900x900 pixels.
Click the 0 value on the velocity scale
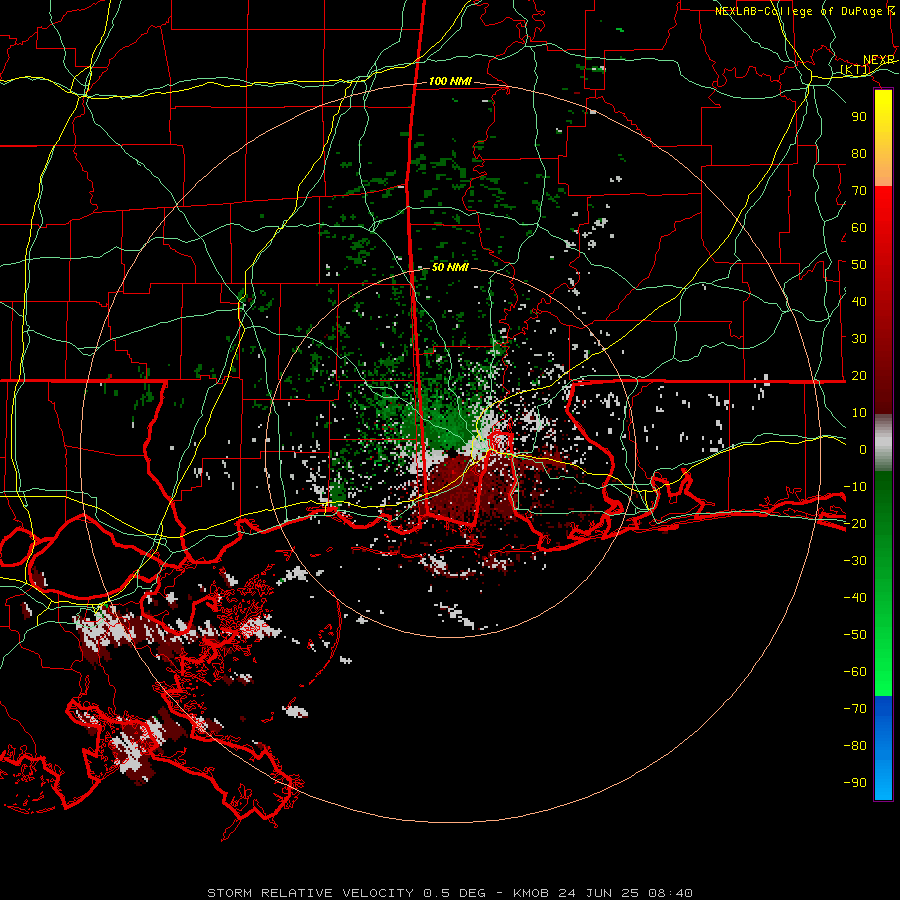(x=863, y=450)
